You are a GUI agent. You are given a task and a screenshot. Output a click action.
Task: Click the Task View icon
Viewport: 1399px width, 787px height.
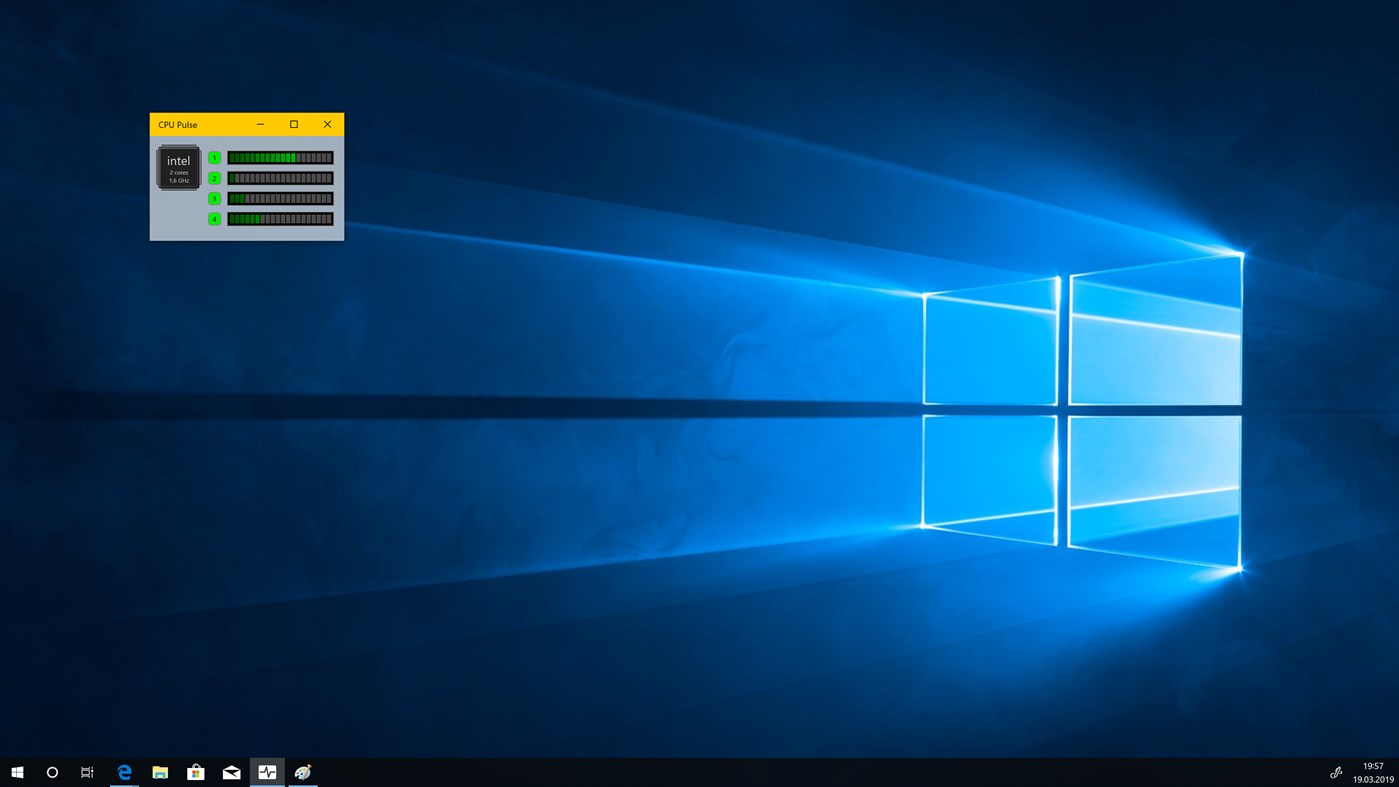pyautogui.click(x=86, y=771)
